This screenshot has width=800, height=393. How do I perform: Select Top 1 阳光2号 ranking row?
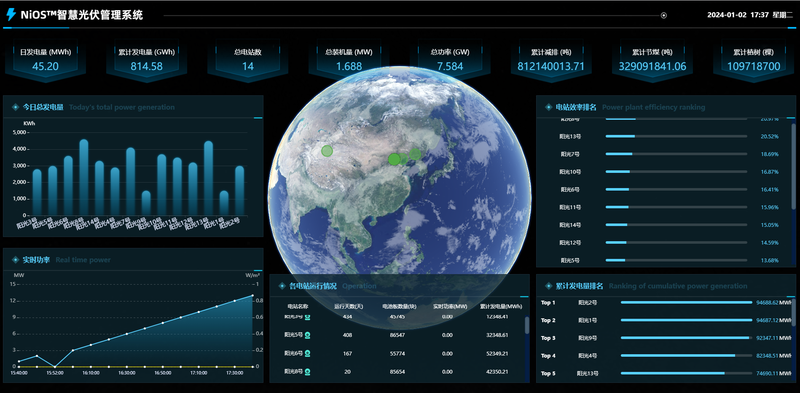pos(666,303)
